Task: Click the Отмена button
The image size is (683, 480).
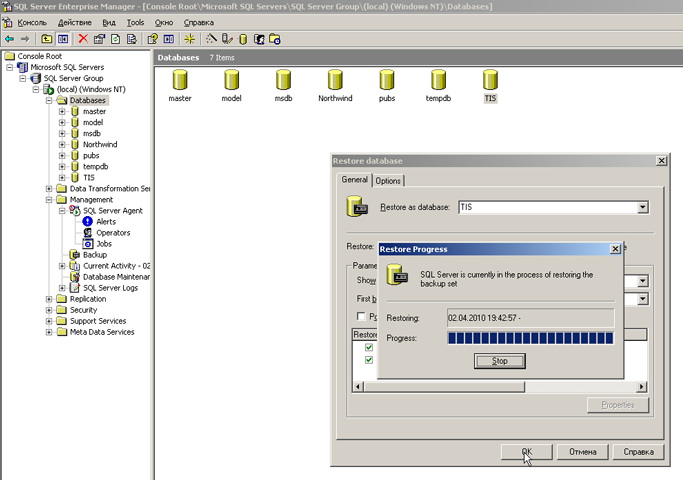Action: point(581,452)
